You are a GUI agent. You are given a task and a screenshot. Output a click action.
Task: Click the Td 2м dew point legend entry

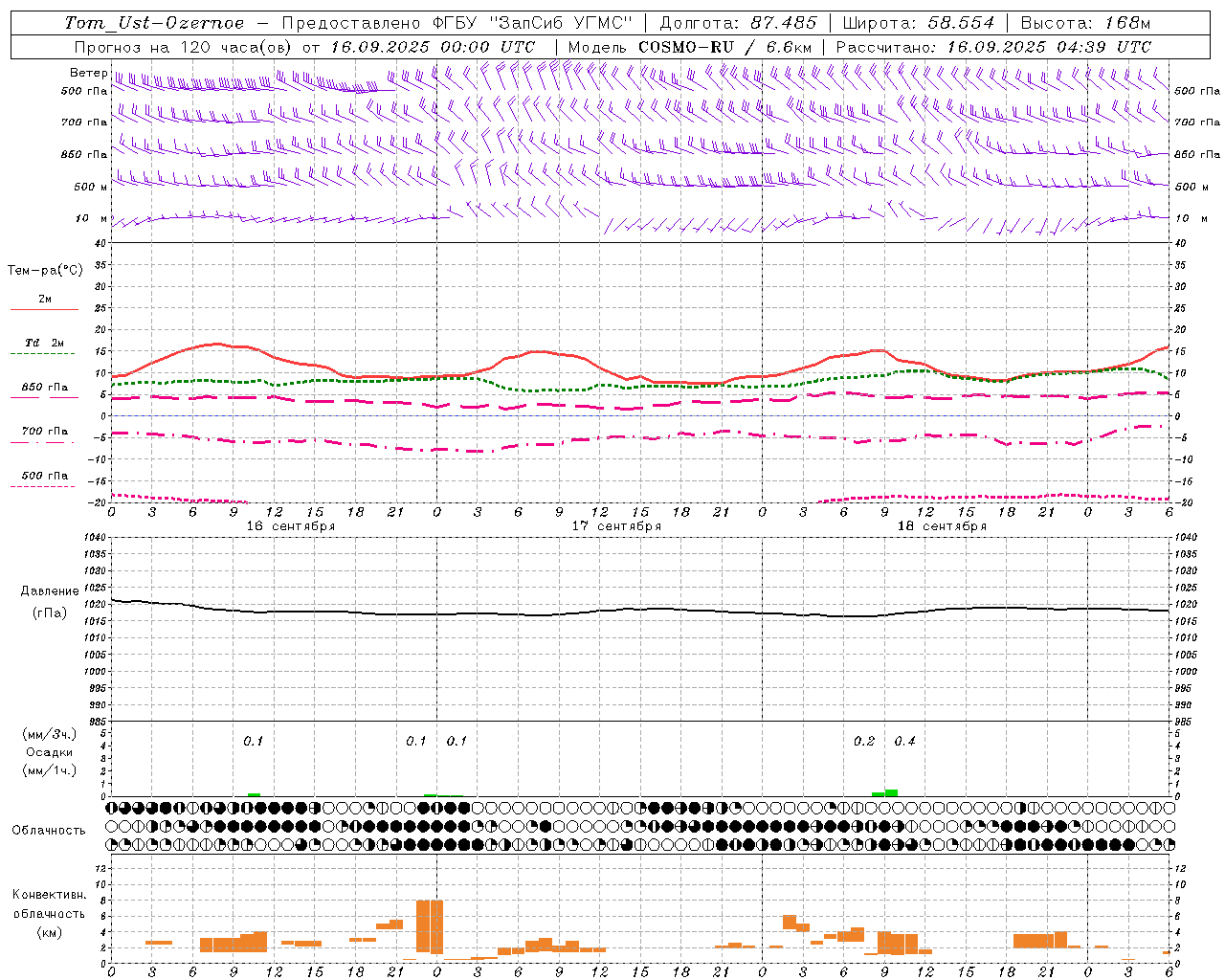tap(44, 343)
